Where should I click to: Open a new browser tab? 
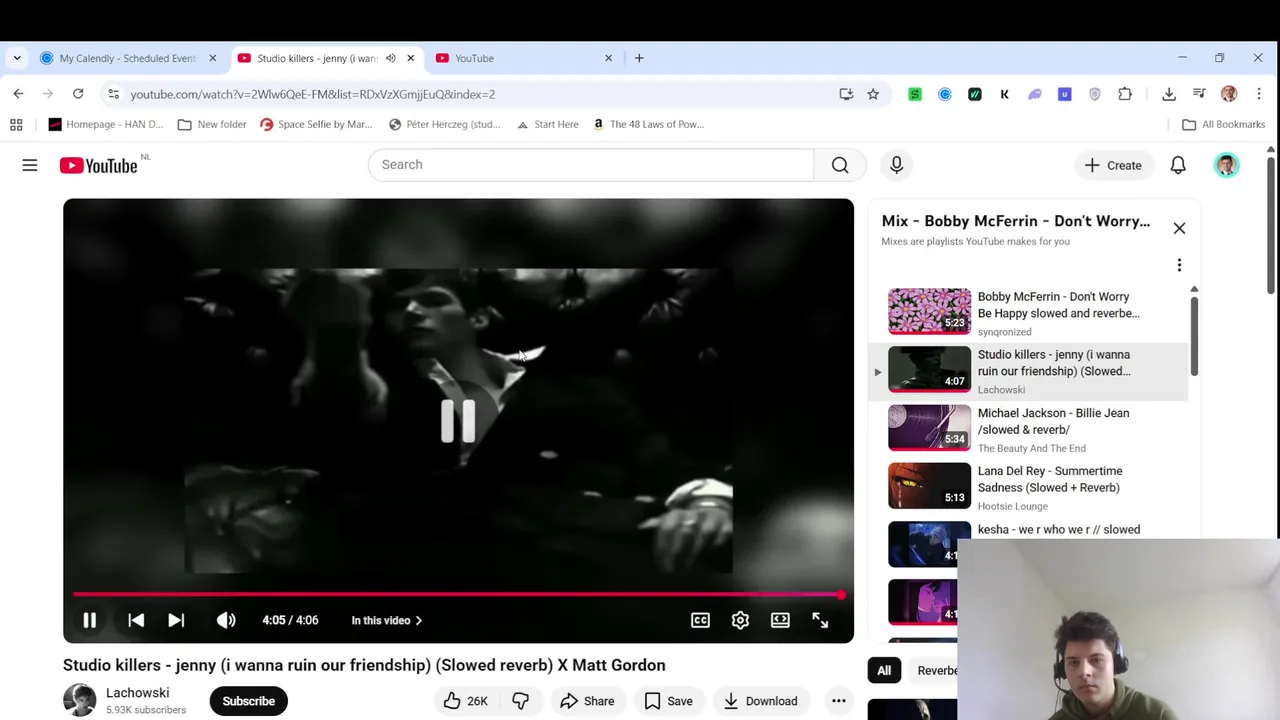(x=639, y=58)
